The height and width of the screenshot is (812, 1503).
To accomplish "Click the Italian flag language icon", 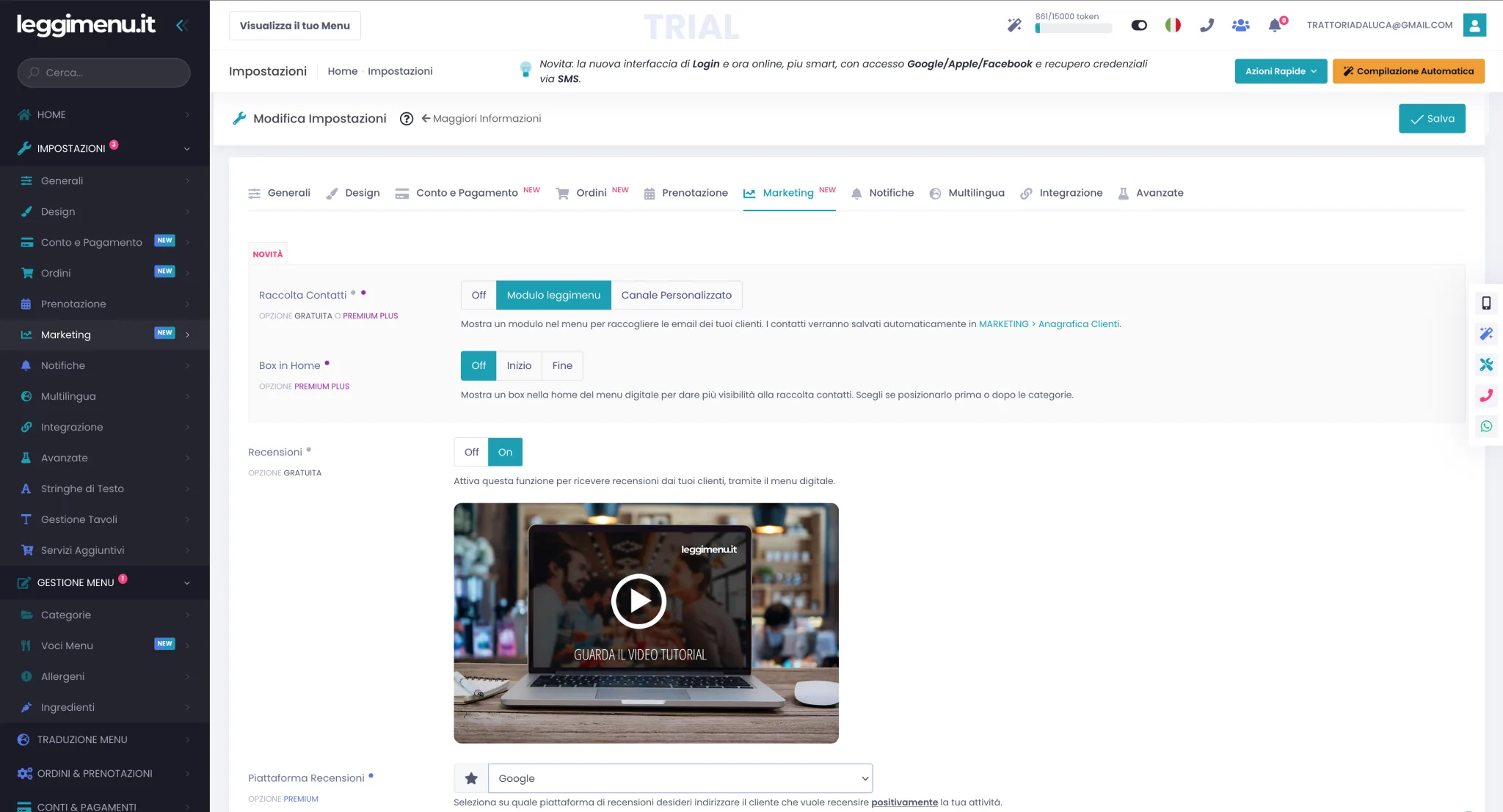I will click(x=1173, y=25).
